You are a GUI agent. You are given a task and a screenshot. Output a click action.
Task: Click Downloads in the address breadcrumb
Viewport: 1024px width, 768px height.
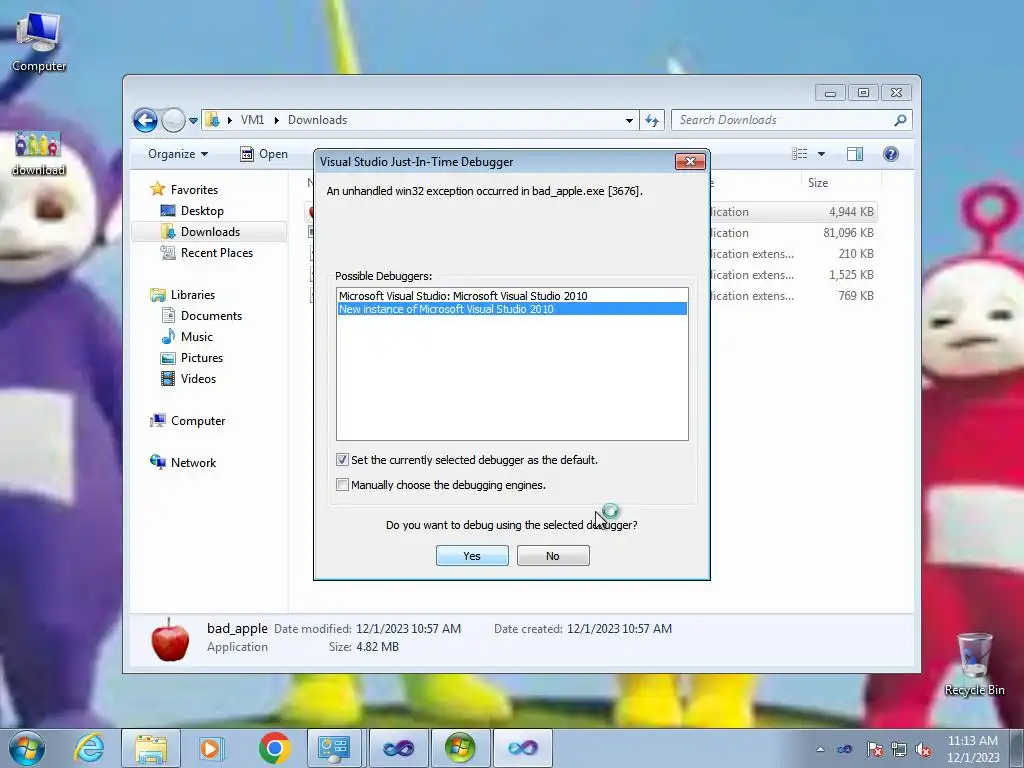pyautogui.click(x=317, y=120)
